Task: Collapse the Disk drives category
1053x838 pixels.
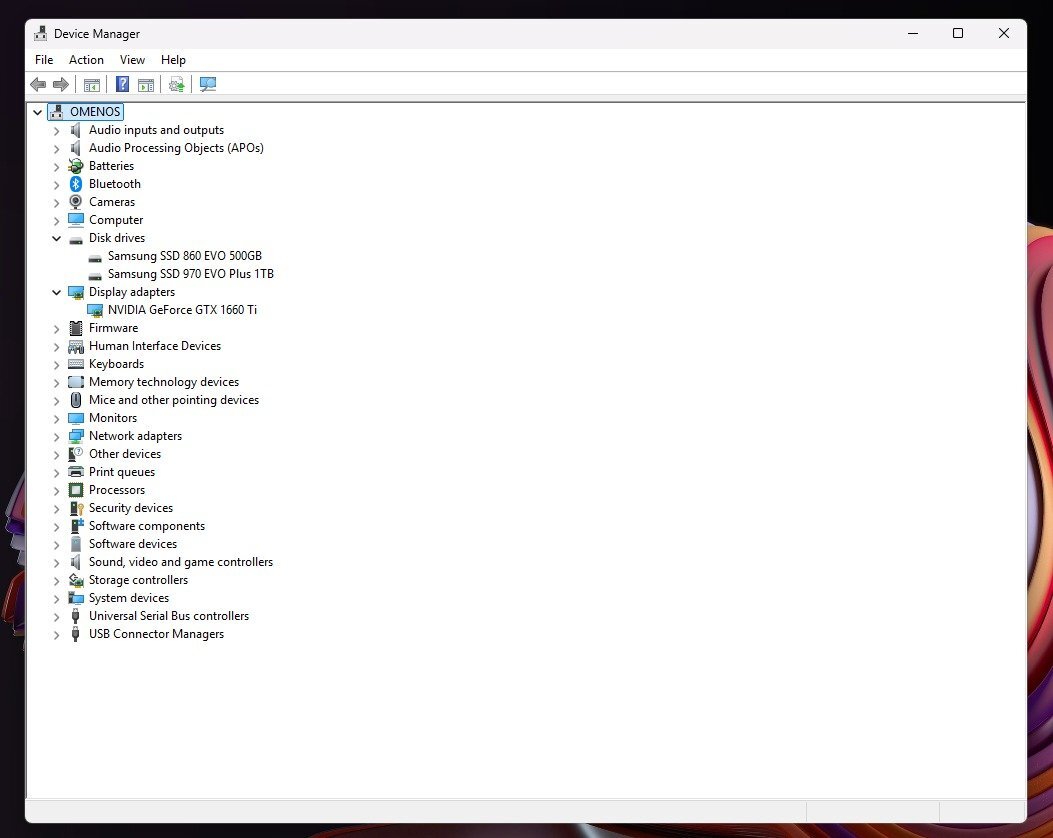Action: tap(56, 238)
